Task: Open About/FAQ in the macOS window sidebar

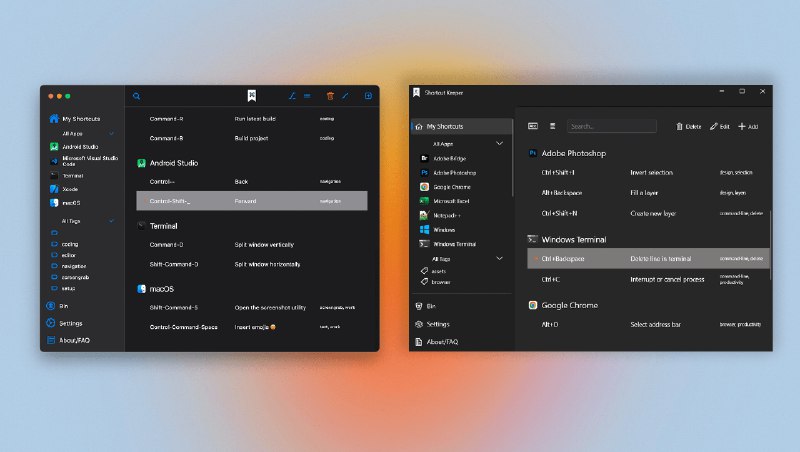Action: (x=68, y=340)
